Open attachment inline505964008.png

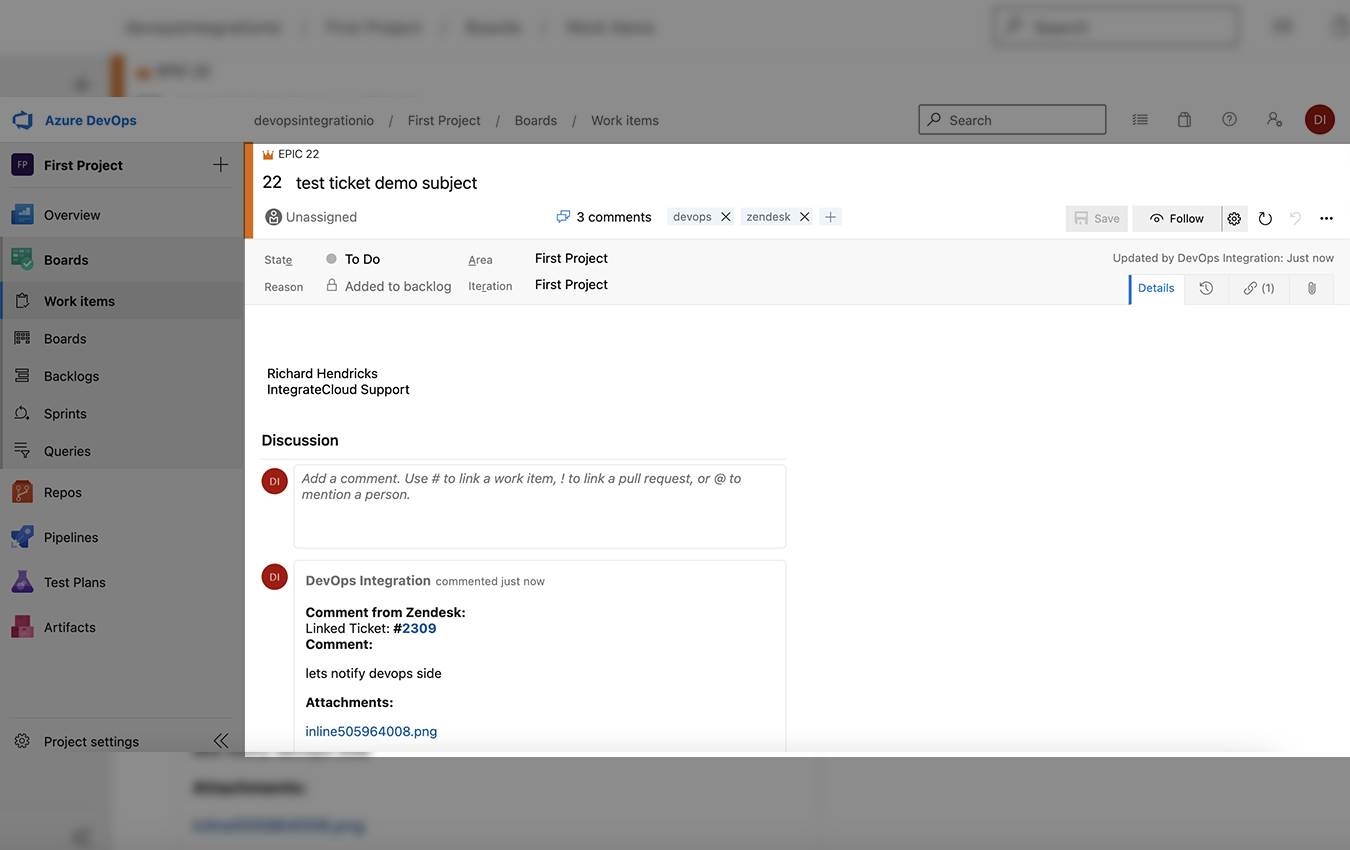[x=371, y=731]
